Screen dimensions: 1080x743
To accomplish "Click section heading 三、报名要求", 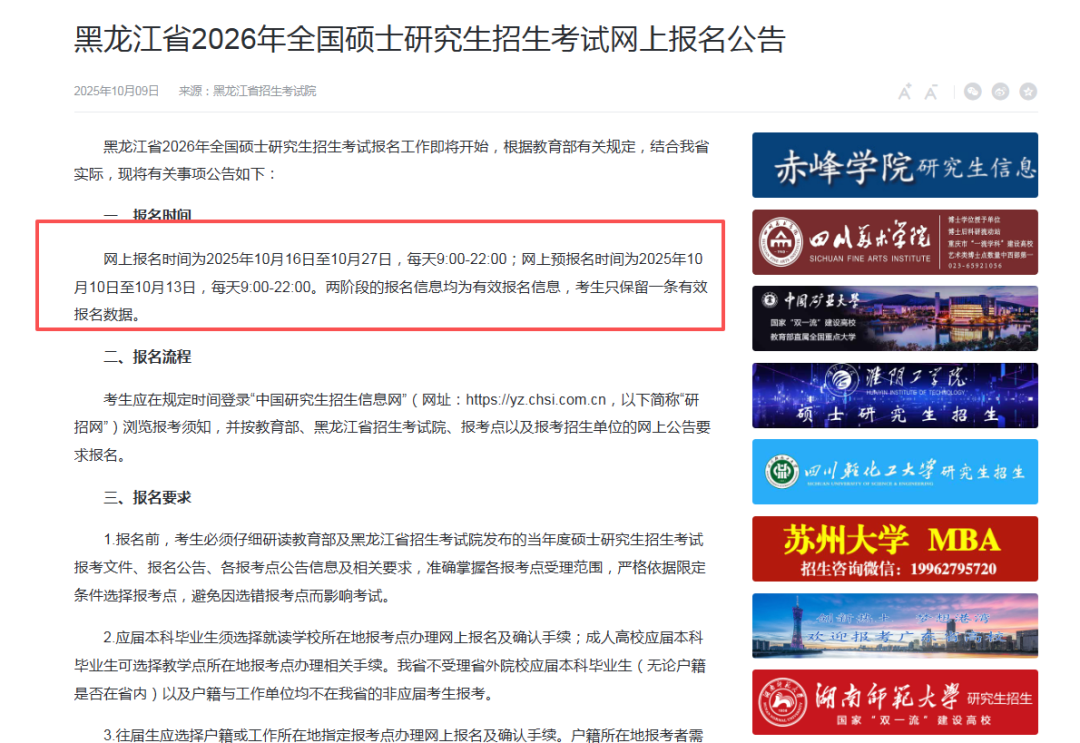I will 147,498.
